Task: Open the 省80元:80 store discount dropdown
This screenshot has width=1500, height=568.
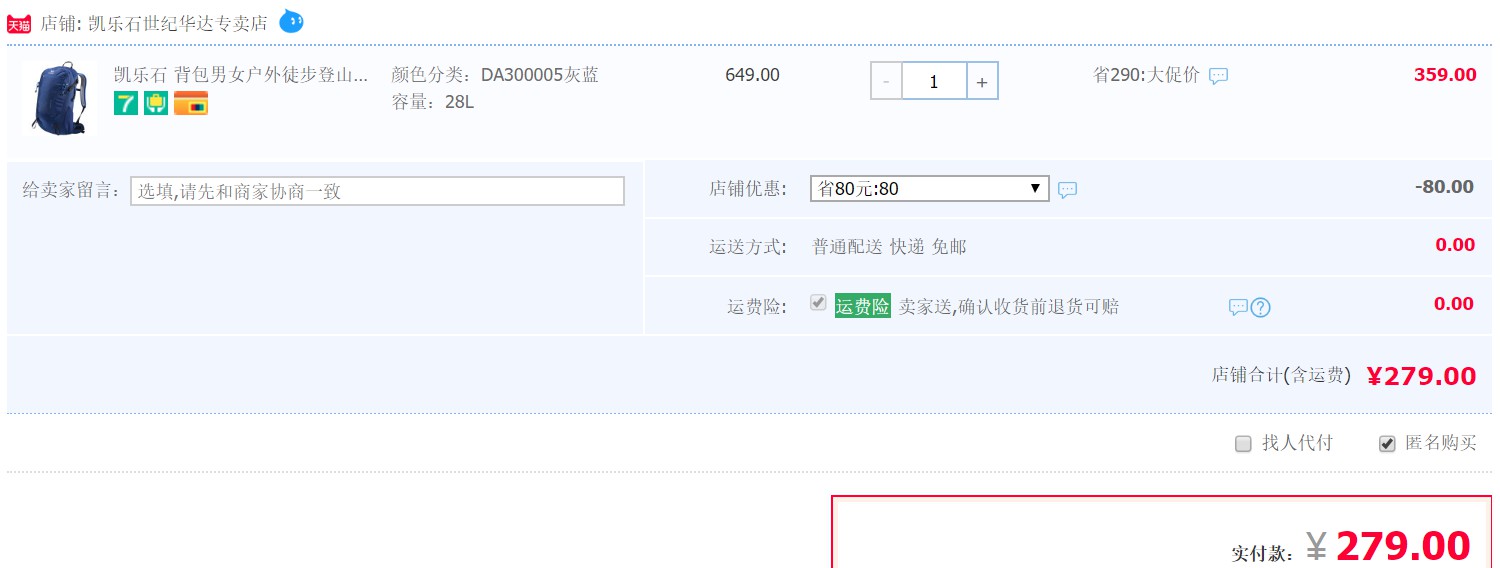Action: [x=929, y=188]
